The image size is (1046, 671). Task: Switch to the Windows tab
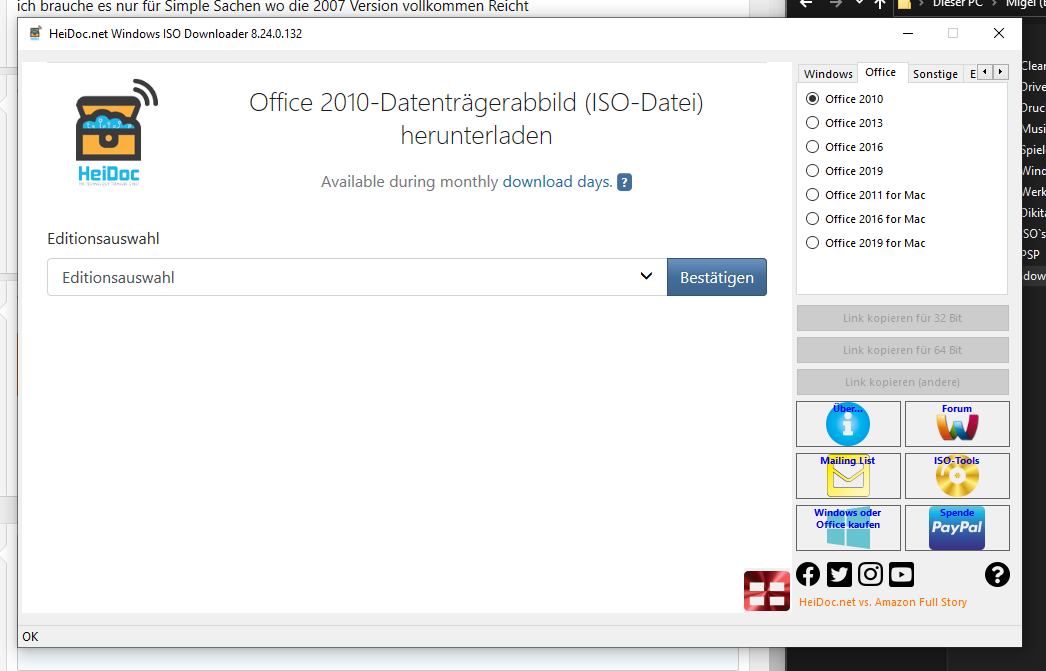(828, 74)
